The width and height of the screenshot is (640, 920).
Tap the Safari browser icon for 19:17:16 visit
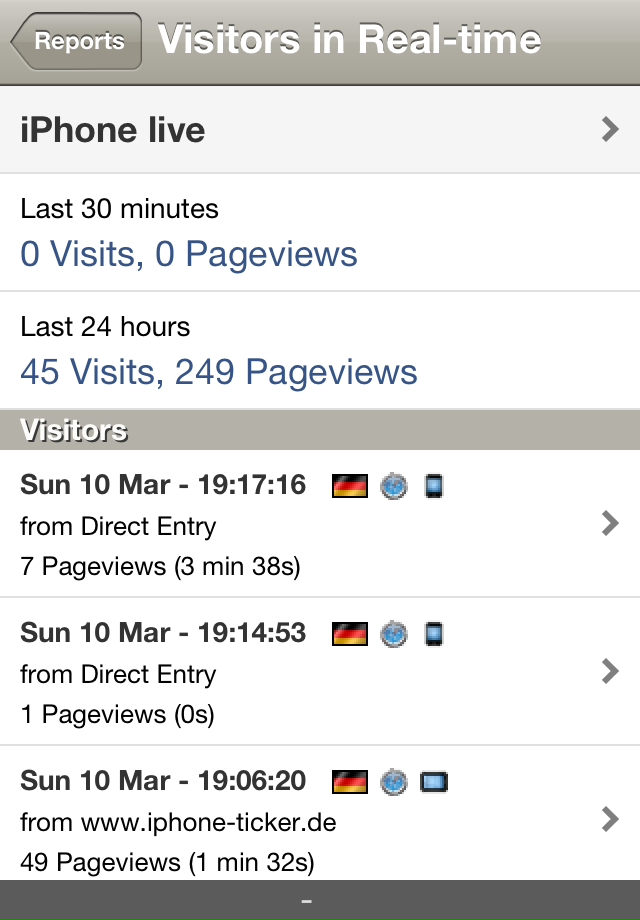click(x=394, y=486)
